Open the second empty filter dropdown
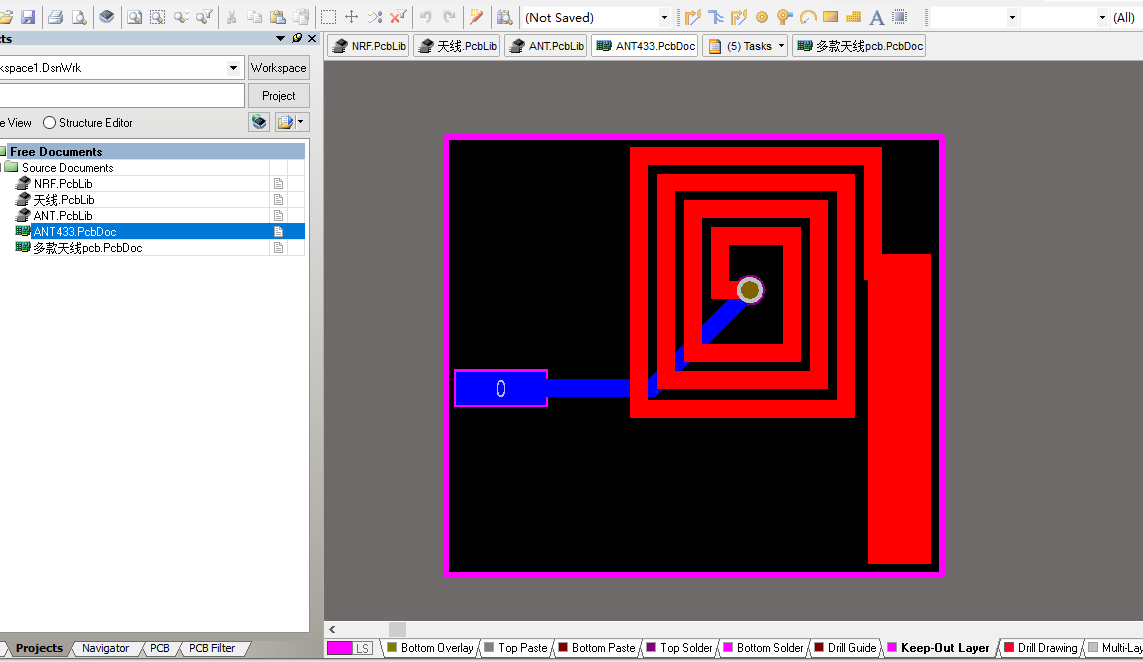 tap(1101, 17)
